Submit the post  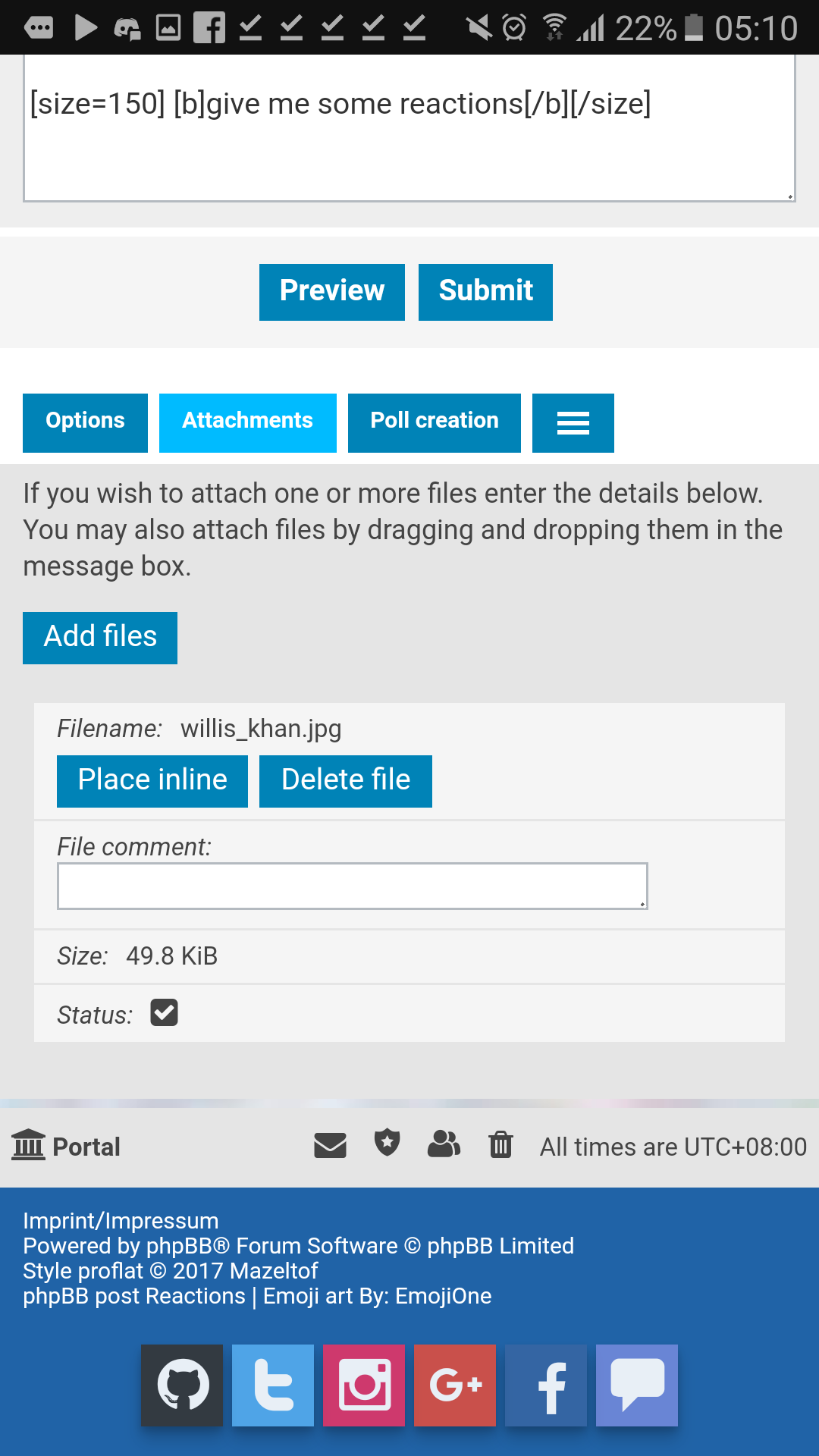click(485, 292)
